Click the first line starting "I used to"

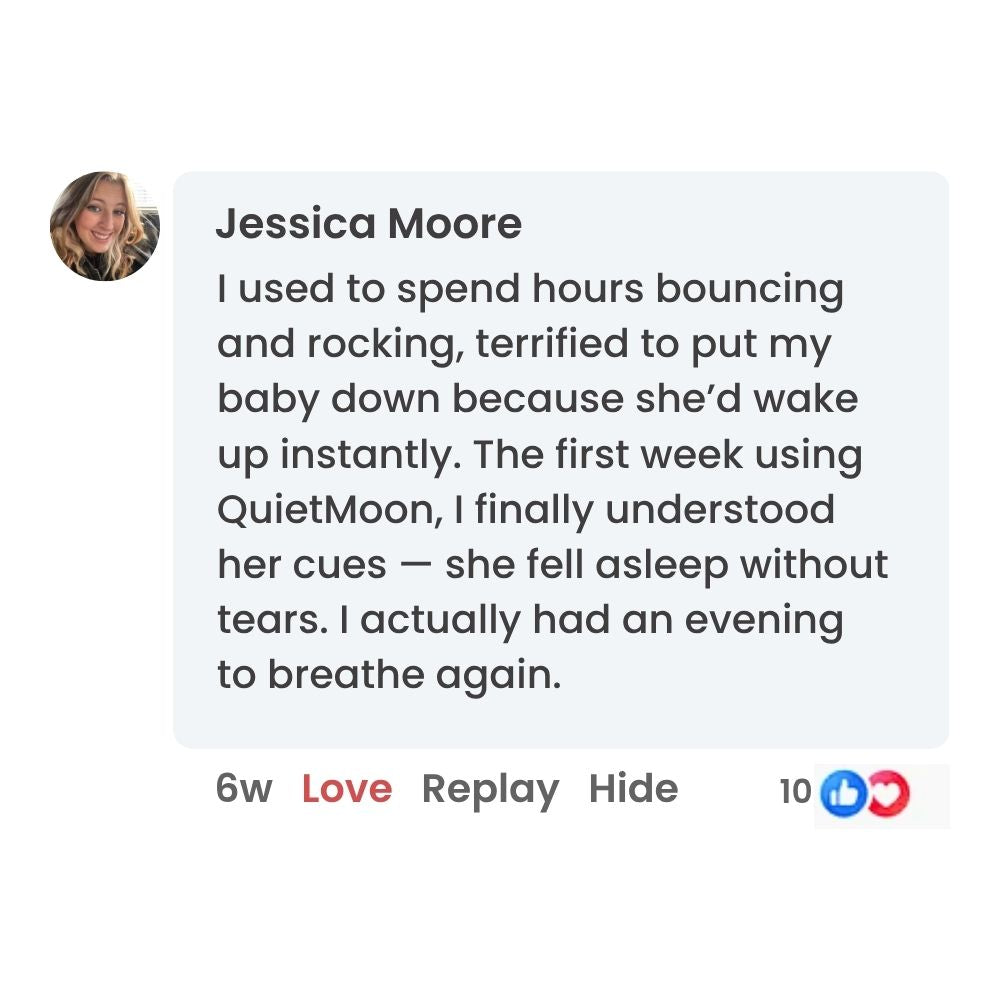[x=530, y=290]
